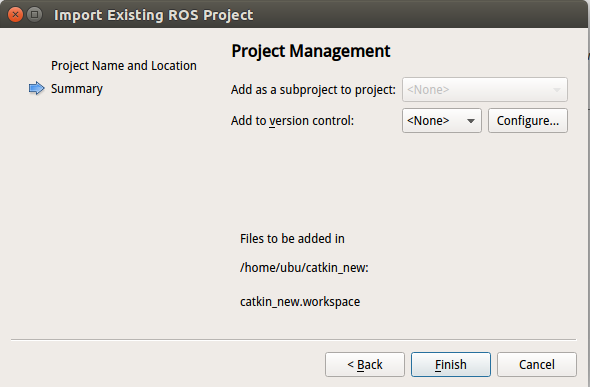Confirm import with the Finish button
This screenshot has width=590, height=387.
tap(451, 364)
